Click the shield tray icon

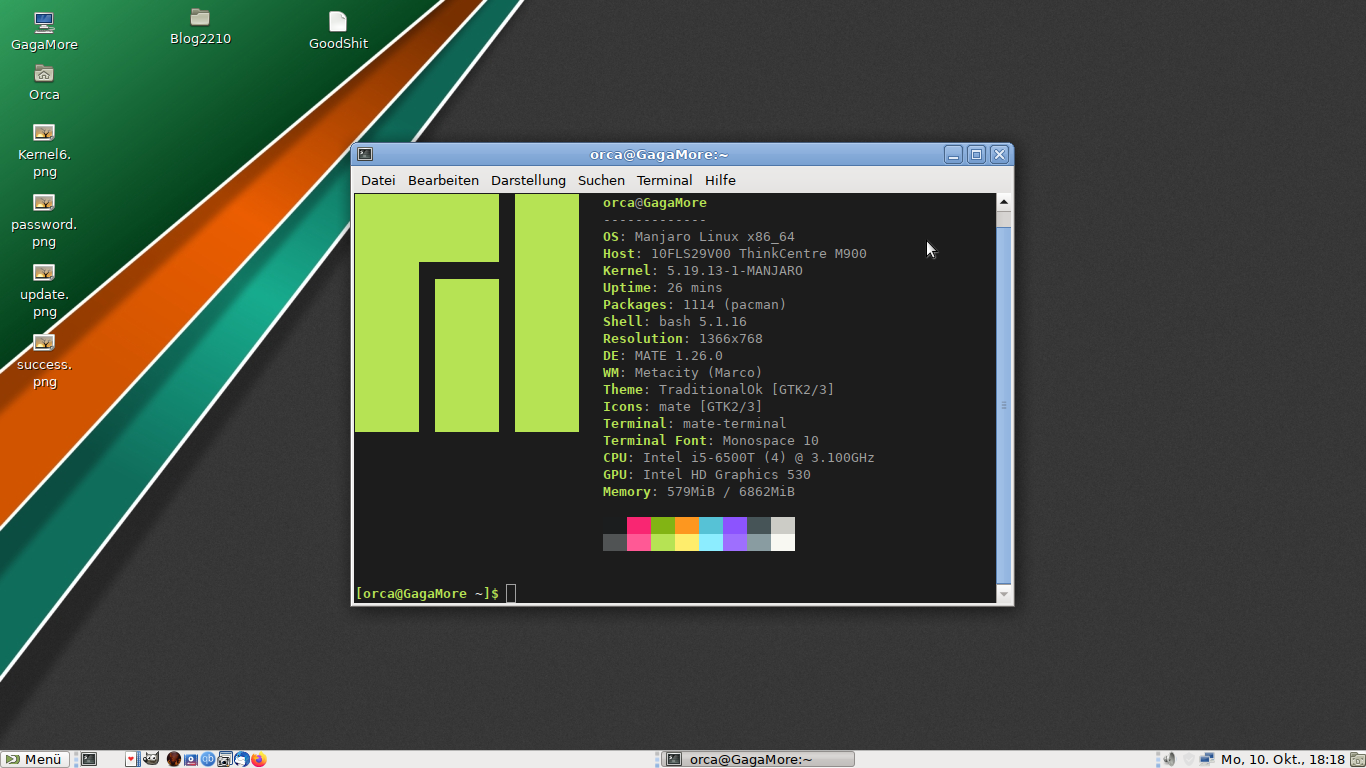pos(1189,759)
